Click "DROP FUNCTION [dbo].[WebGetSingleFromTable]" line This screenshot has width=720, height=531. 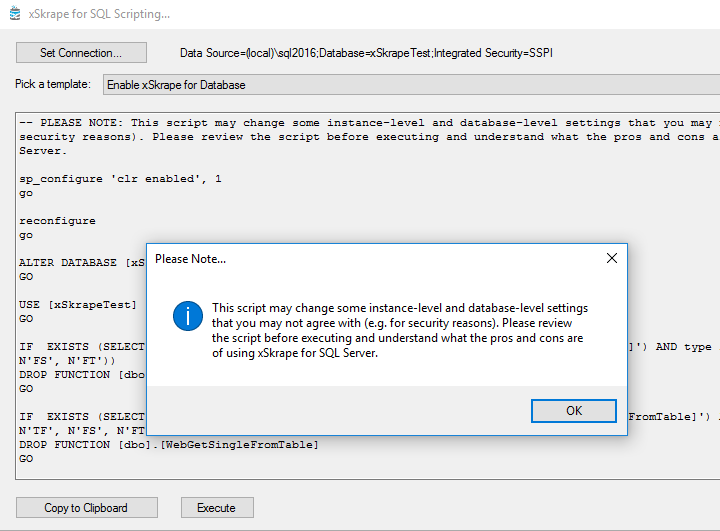point(169,445)
